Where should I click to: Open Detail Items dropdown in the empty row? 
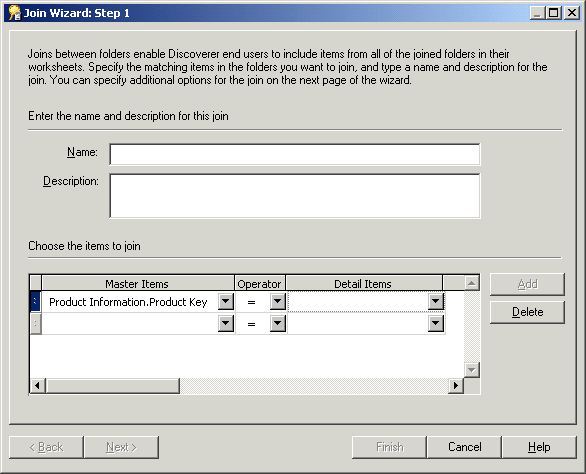tap(436, 323)
